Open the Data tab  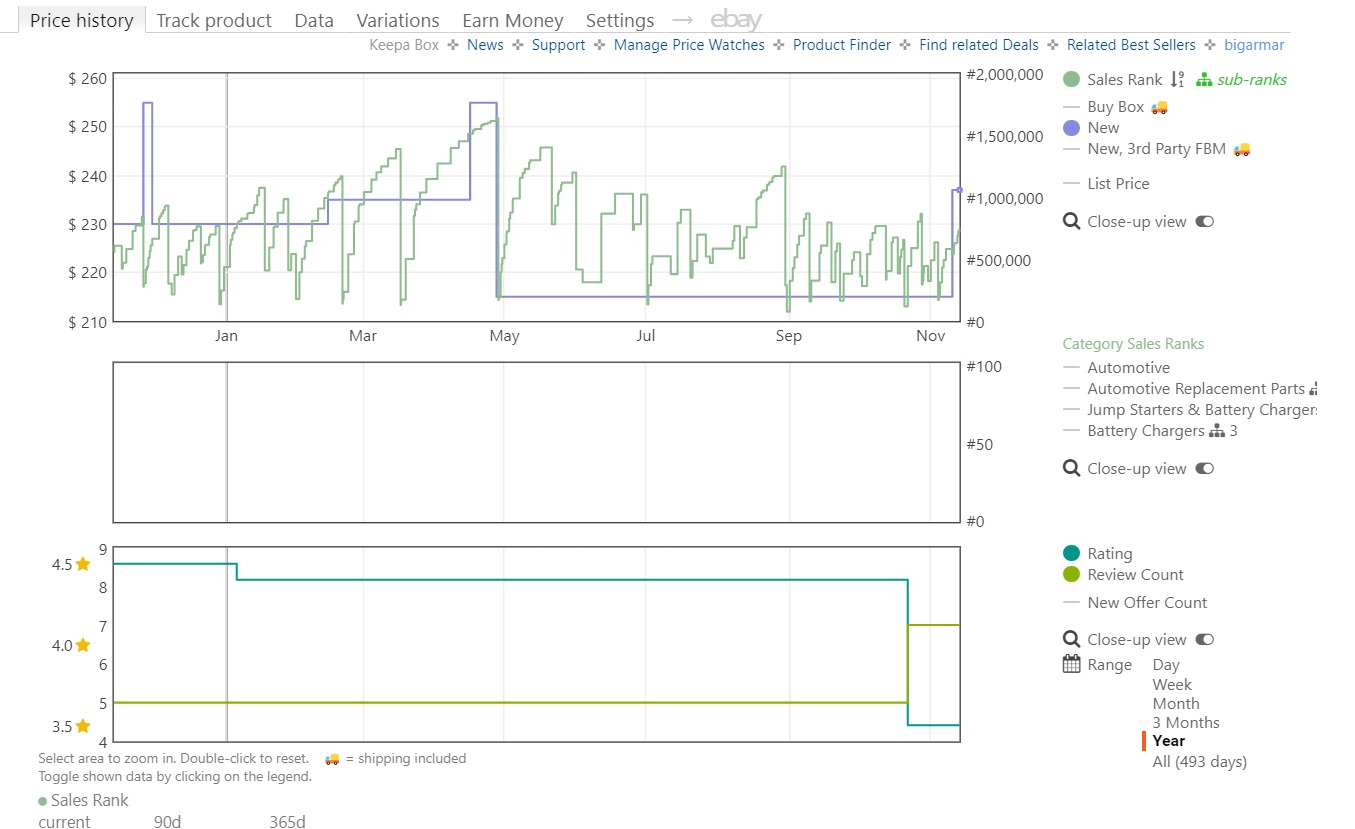[314, 20]
